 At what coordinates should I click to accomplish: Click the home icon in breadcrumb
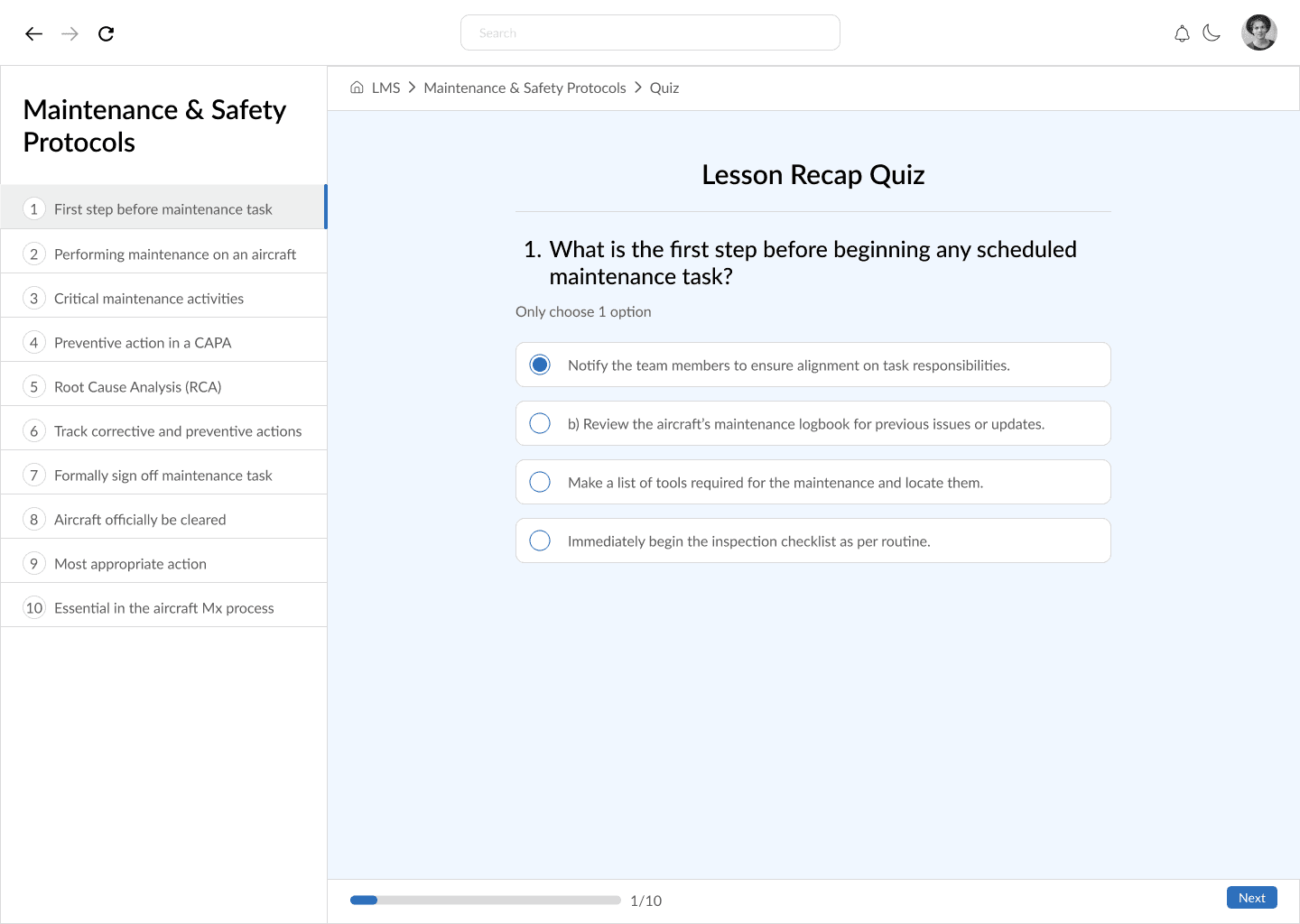tap(357, 88)
